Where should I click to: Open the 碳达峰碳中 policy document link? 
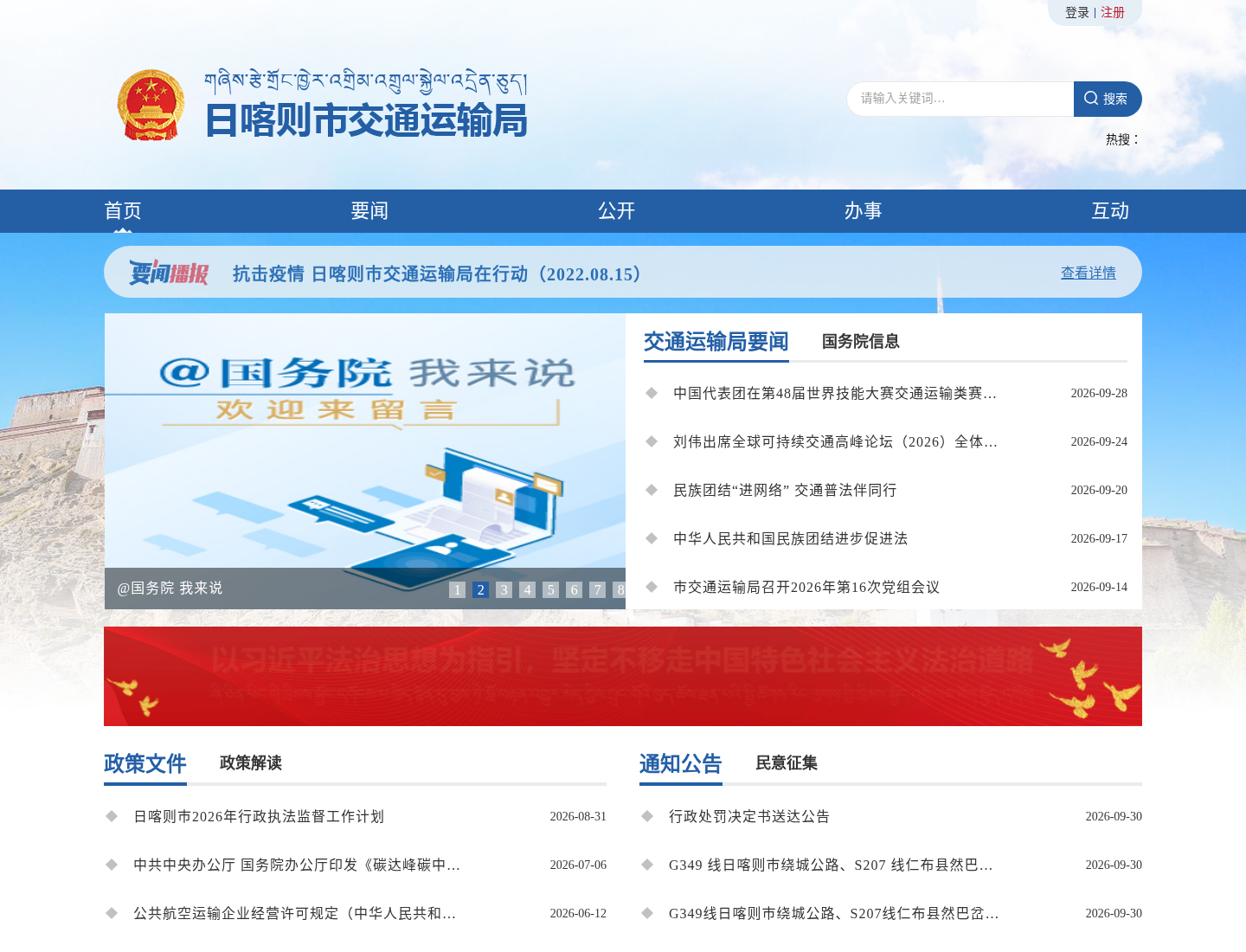click(297, 865)
